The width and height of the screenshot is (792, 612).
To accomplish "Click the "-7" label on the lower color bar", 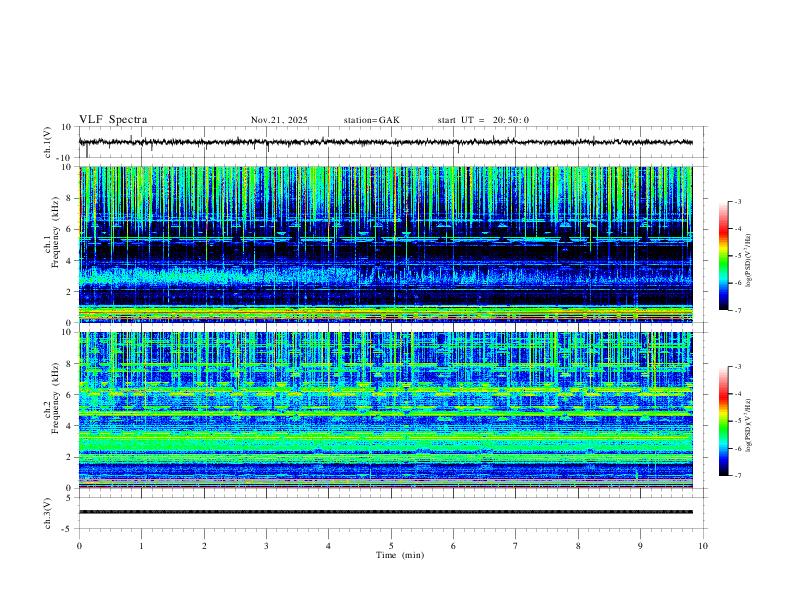I will point(737,475).
